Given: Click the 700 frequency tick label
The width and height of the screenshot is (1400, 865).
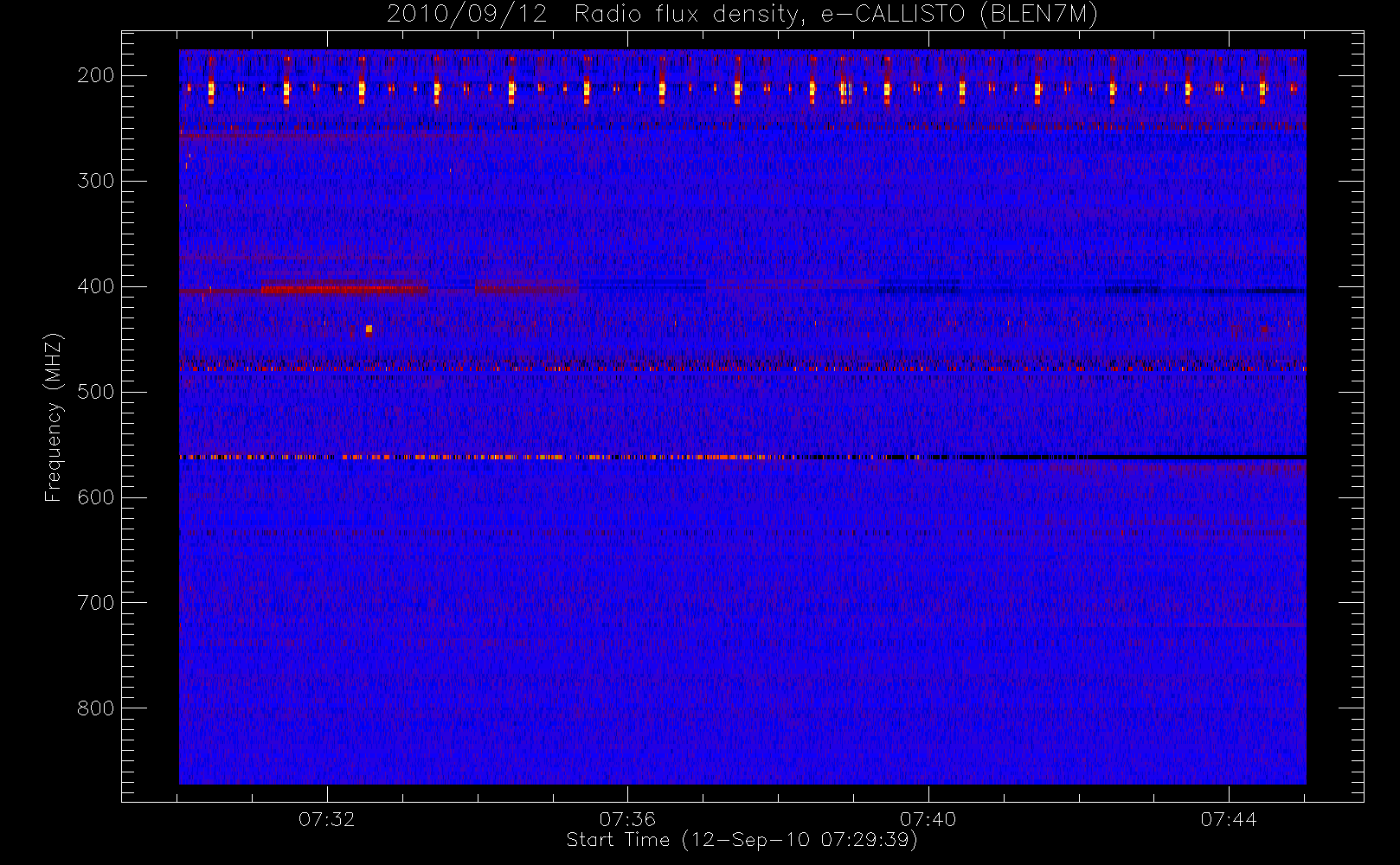Looking at the screenshot, I should (x=96, y=603).
